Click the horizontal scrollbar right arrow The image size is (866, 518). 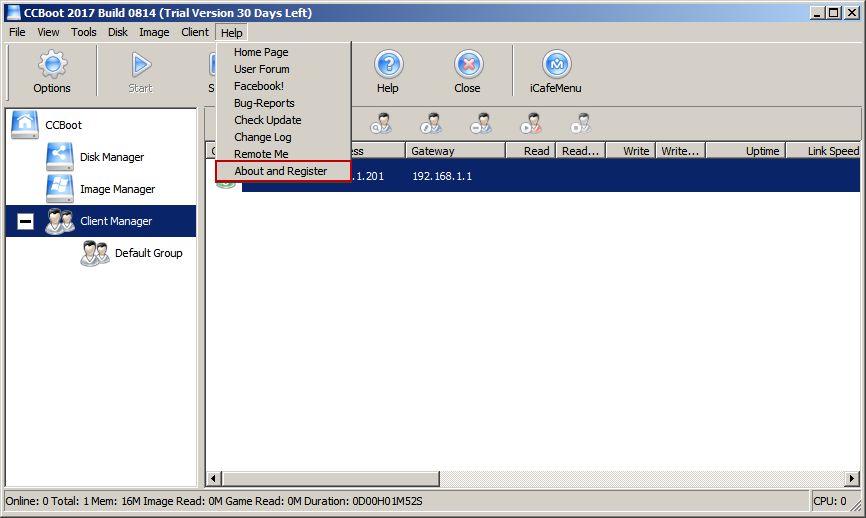pyautogui.click(x=852, y=478)
